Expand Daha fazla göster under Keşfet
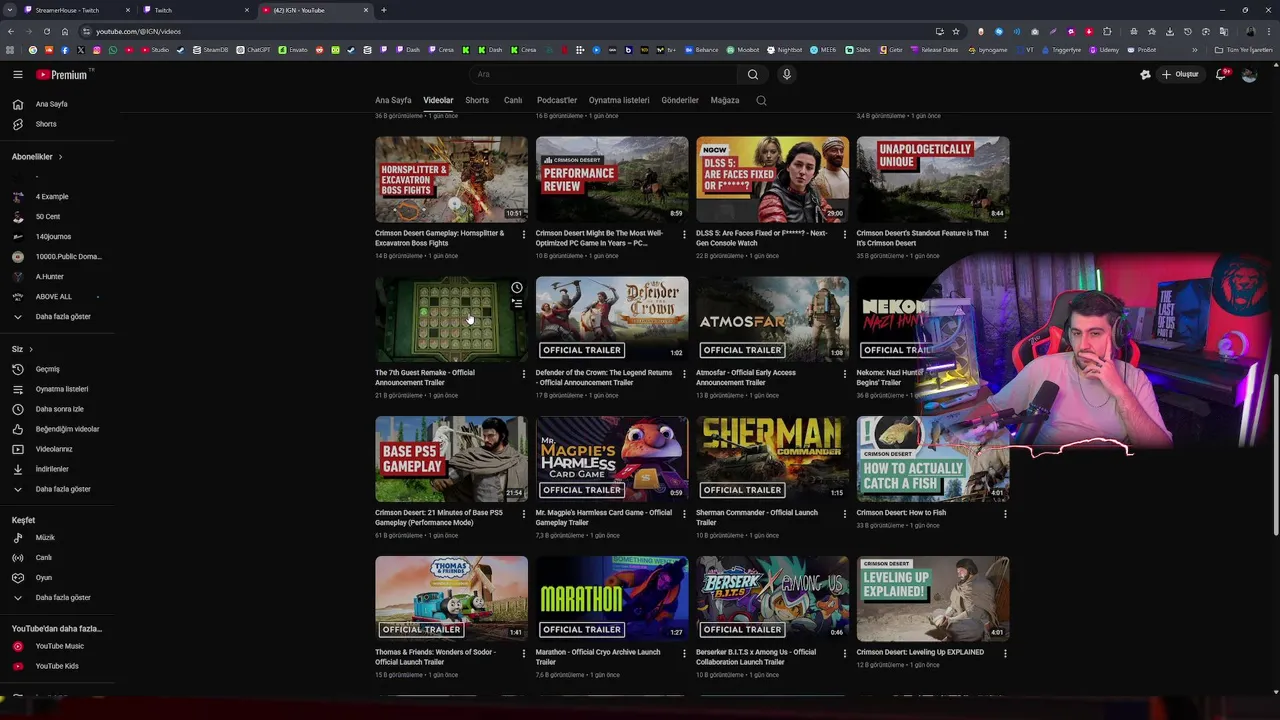This screenshot has height=720, width=1280. tap(63, 598)
